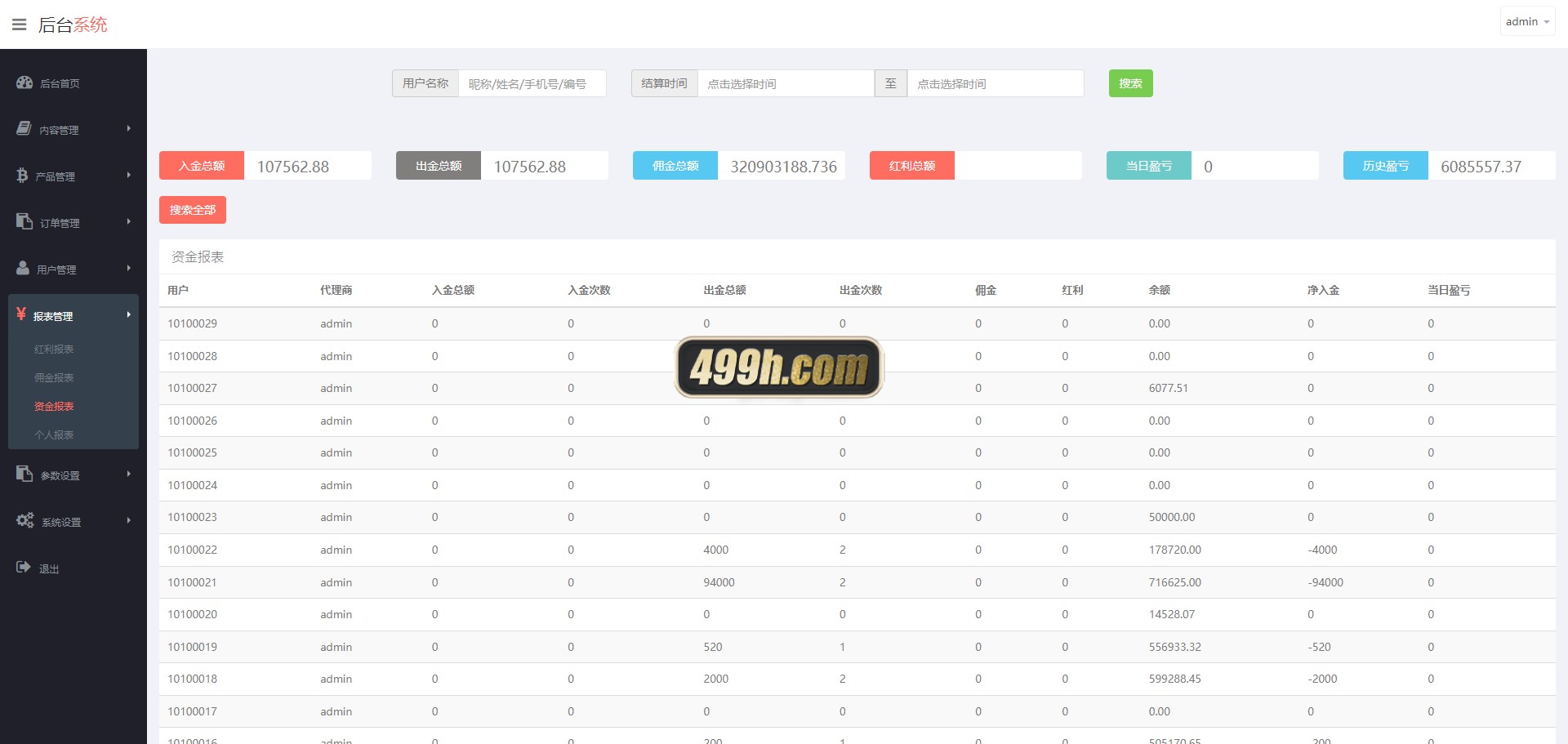Image resolution: width=1568 pixels, height=744 pixels.
Task: Select user 10100027 in the table
Action: [193, 388]
